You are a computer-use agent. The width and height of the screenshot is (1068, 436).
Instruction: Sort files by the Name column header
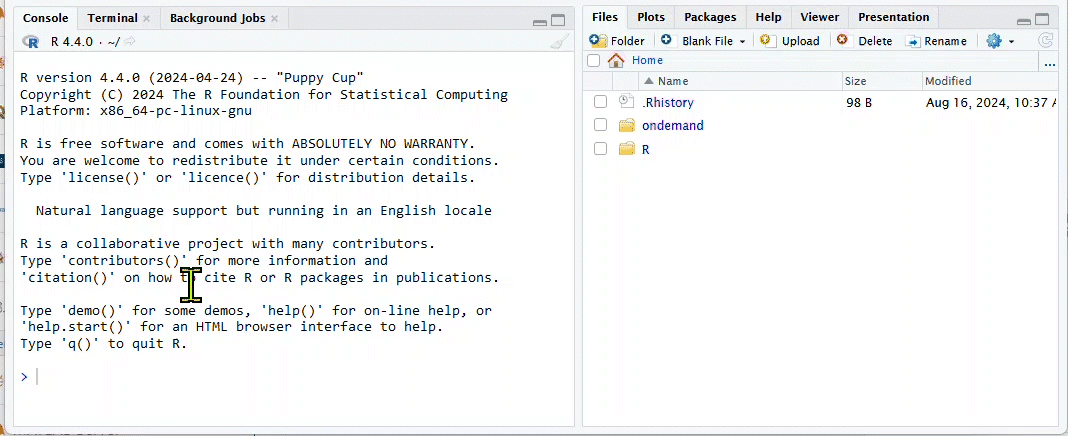(x=740, y=80)
